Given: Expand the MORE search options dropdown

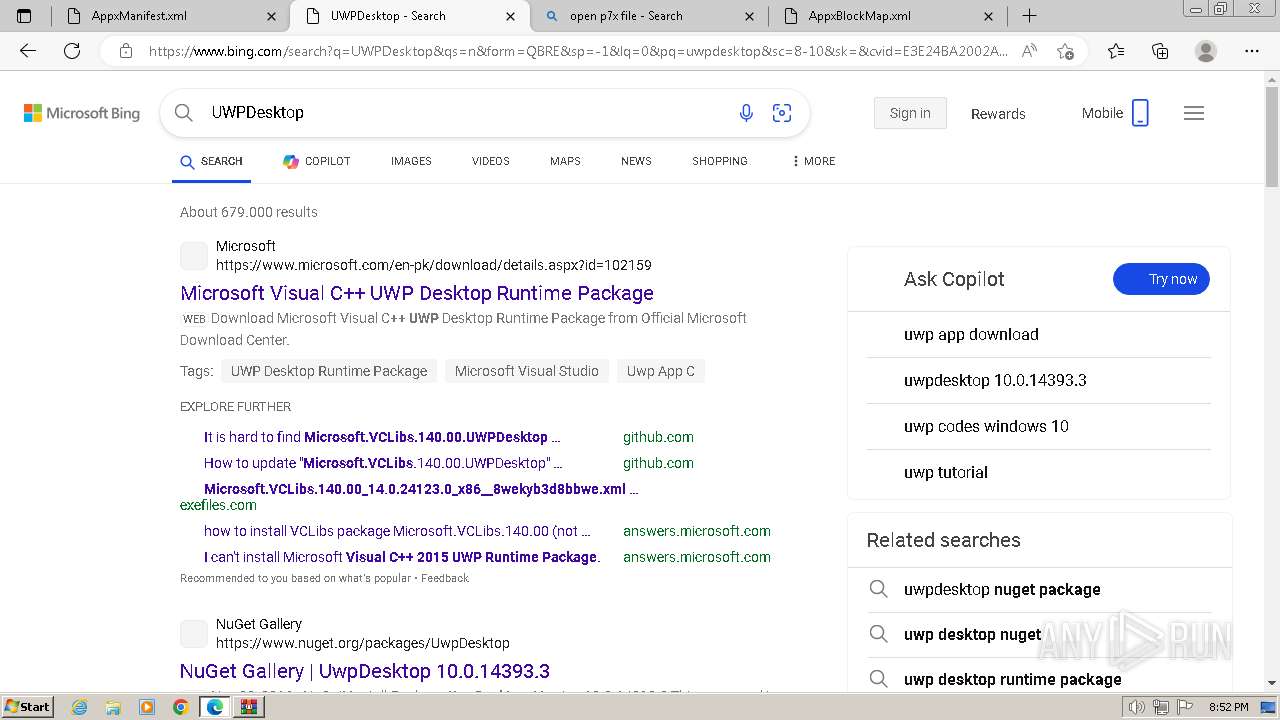Looking at the screenshot, I should pos(813,161).
